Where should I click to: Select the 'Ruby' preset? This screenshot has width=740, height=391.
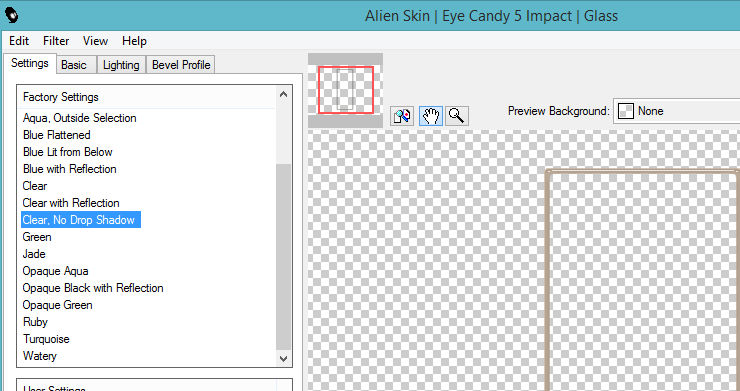pos(35,322)
